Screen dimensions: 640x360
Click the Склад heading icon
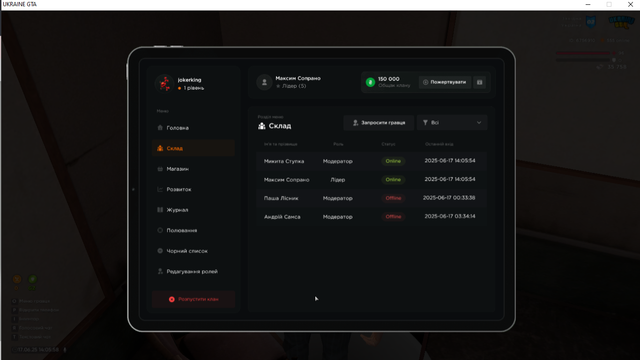[262, 126]
